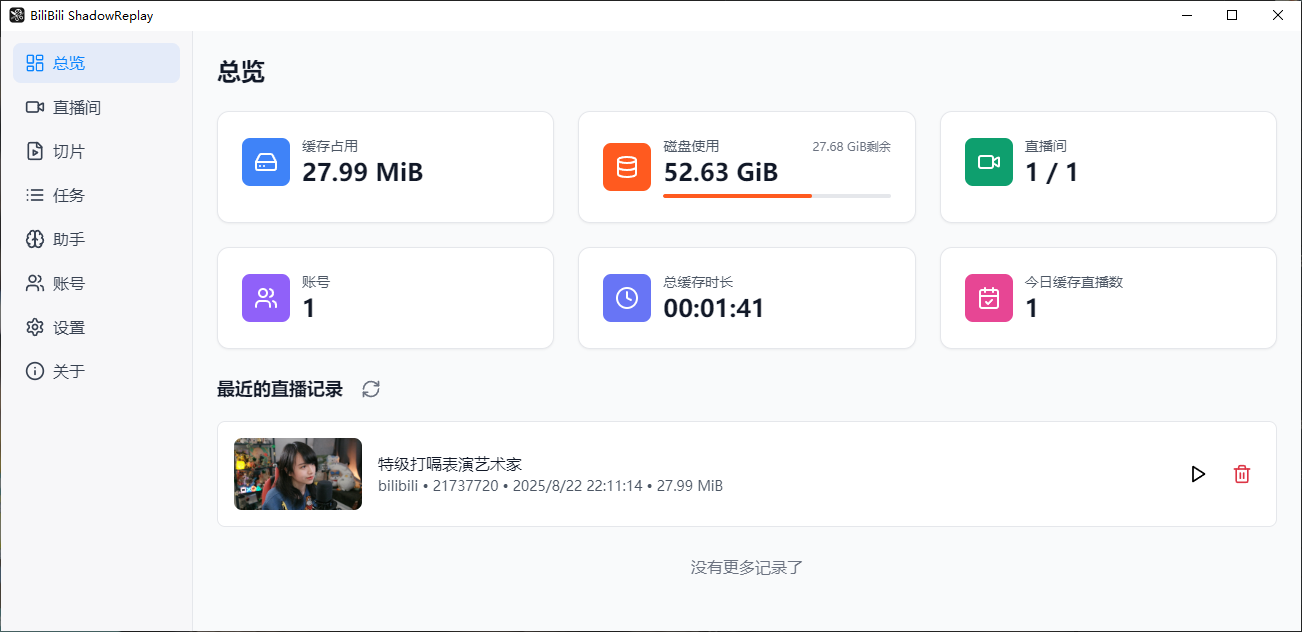Click the BiliBili ShadowReplay titlebar icon
Image resolution: width=1302 pixels, height=632 pixels.
pos(15,15)
